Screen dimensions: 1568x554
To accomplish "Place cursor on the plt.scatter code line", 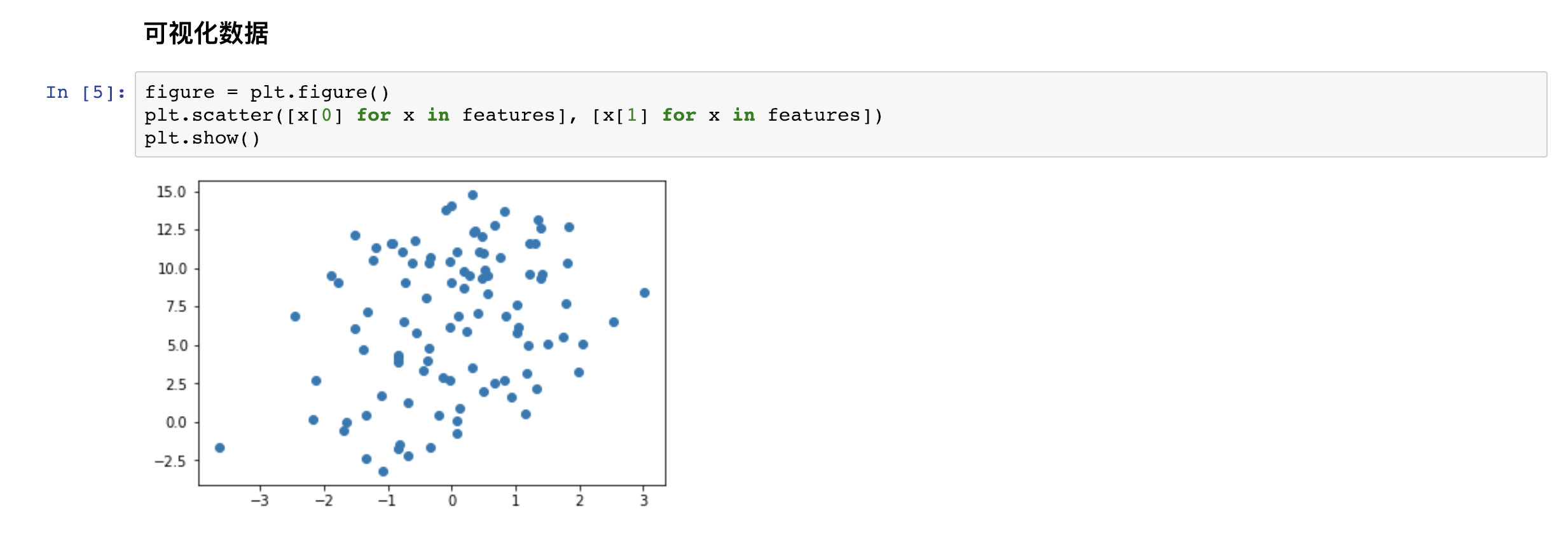I will point(512,116).
